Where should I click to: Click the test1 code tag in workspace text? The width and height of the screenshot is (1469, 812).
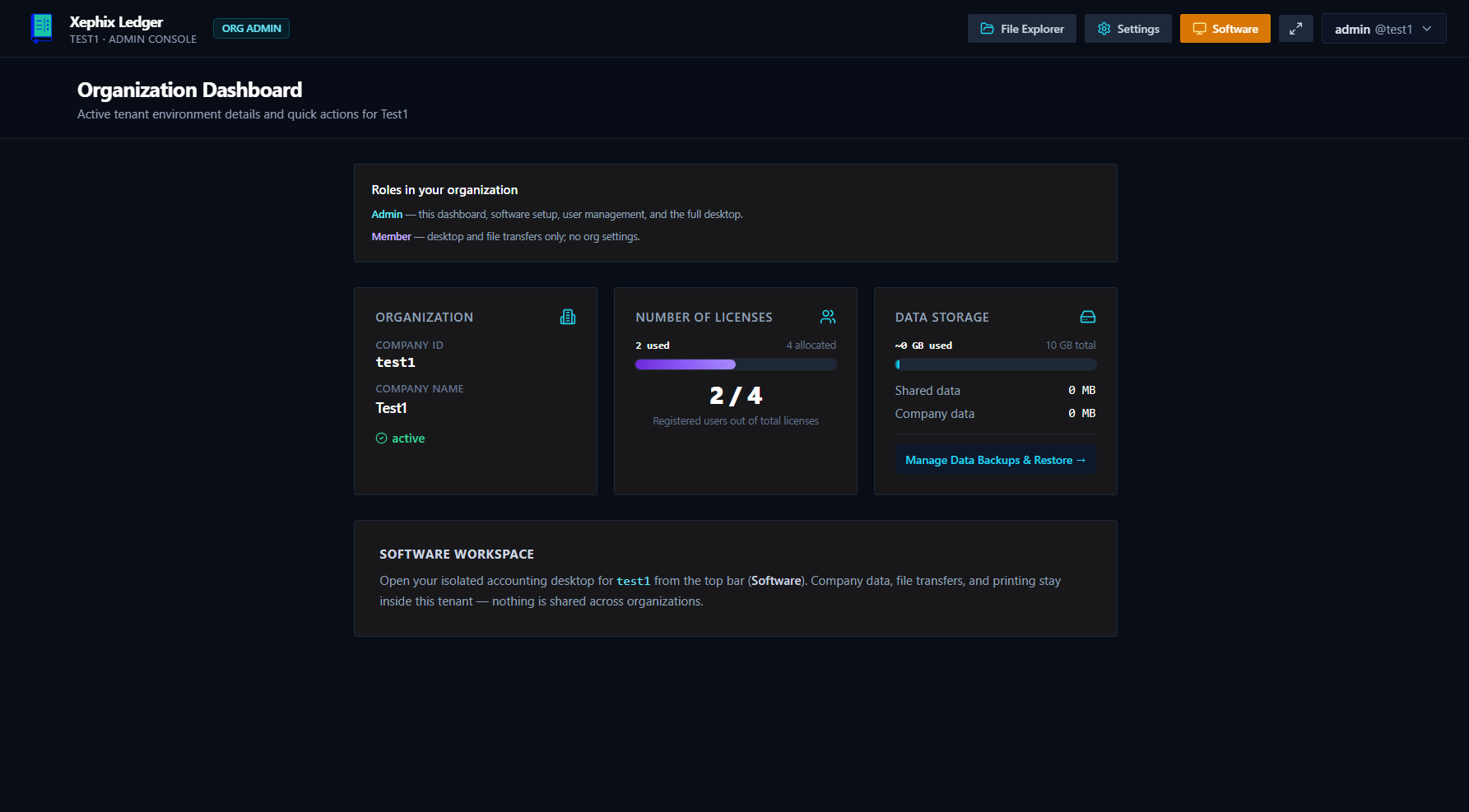pyautogui.click(x=634, y=581)
